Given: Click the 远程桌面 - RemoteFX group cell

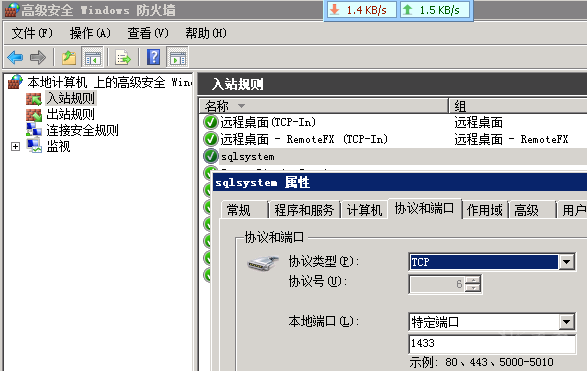Looking at the screenshot, I should [511, 139].
